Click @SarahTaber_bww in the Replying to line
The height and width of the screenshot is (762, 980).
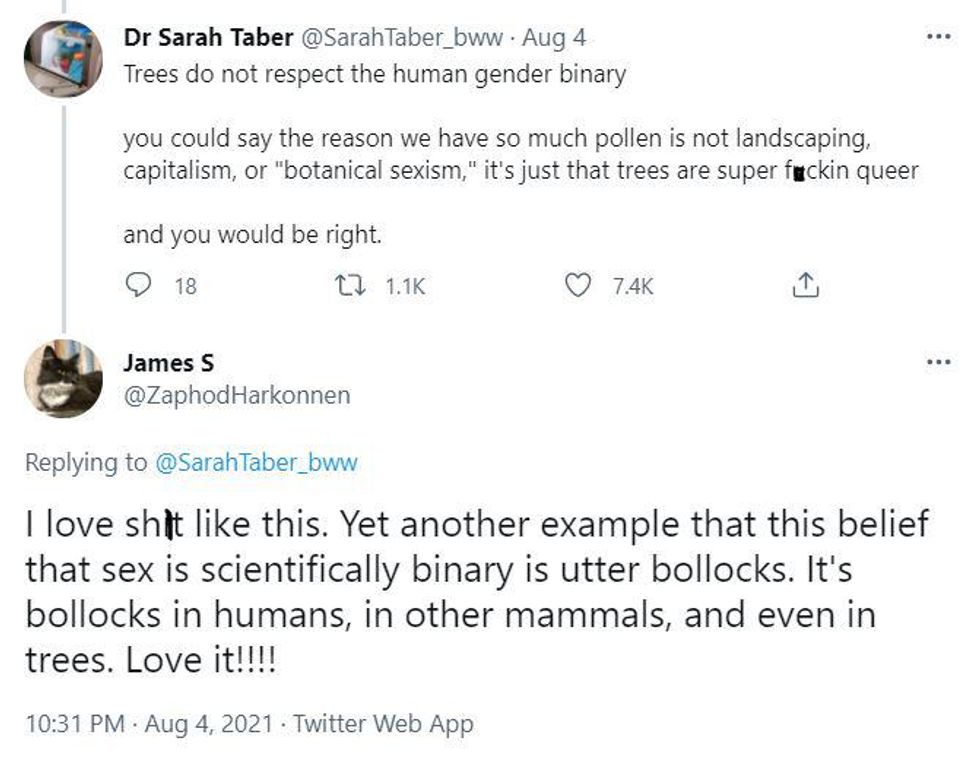(254, 462)
